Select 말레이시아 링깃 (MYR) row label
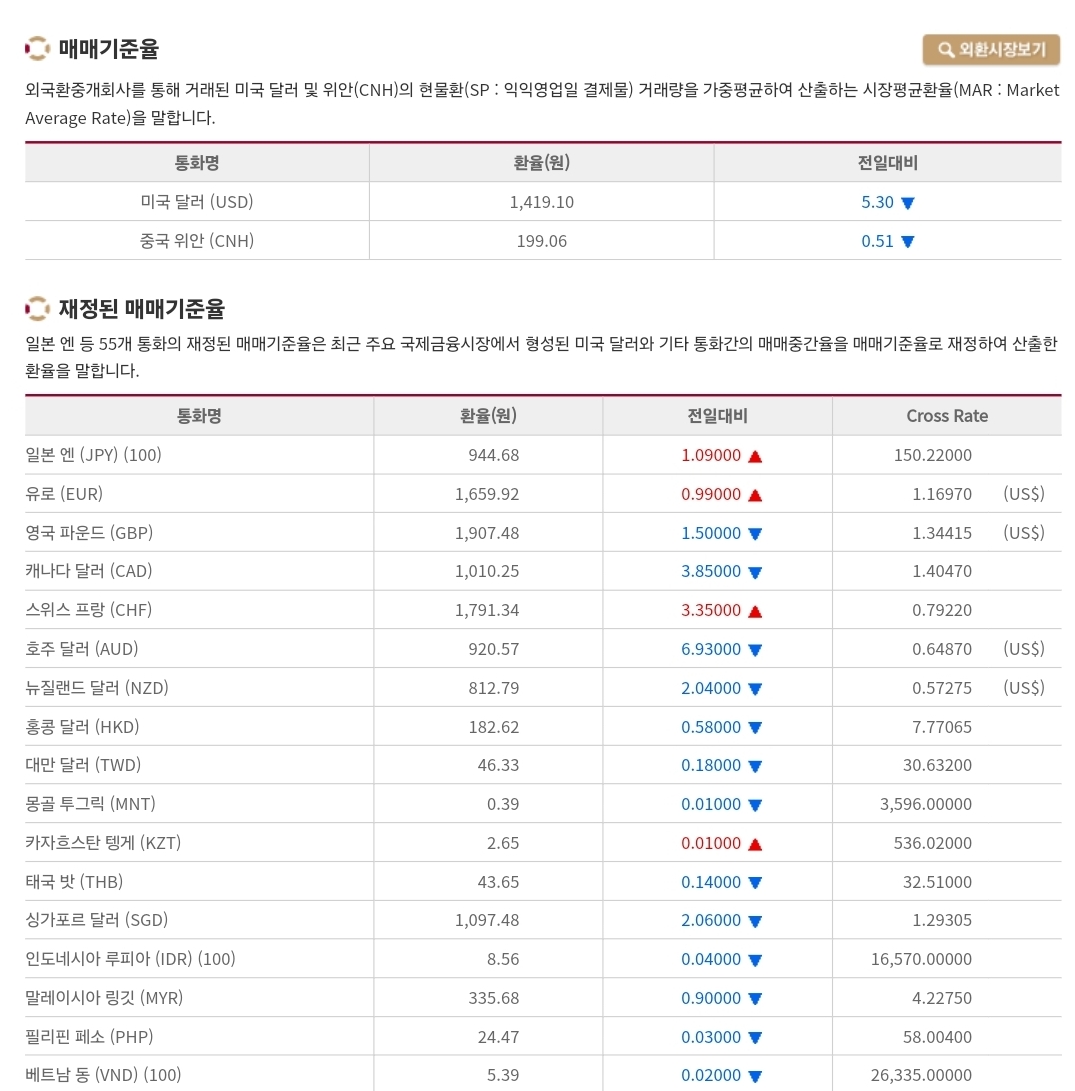1075x1091 pixels. coord(104,998)
